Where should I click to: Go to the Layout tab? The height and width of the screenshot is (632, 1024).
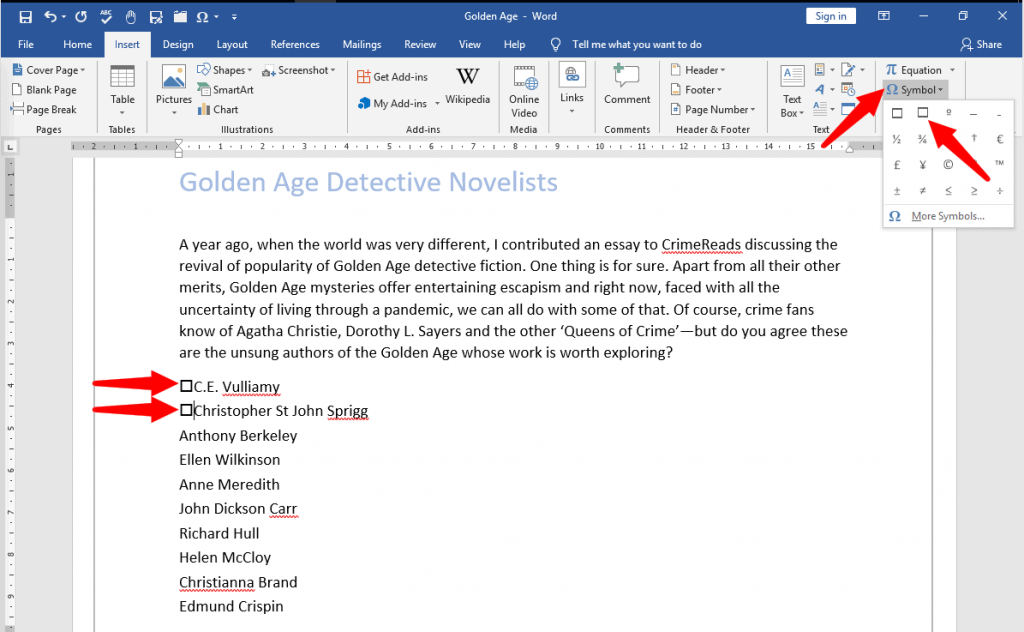click(x=232, y=44)
